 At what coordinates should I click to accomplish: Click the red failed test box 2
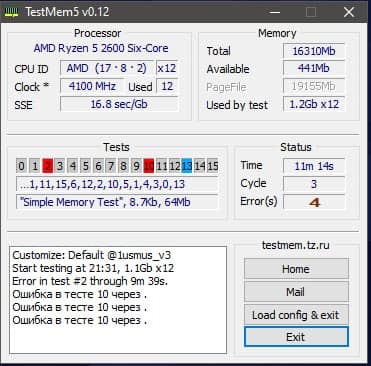[48, 166]
